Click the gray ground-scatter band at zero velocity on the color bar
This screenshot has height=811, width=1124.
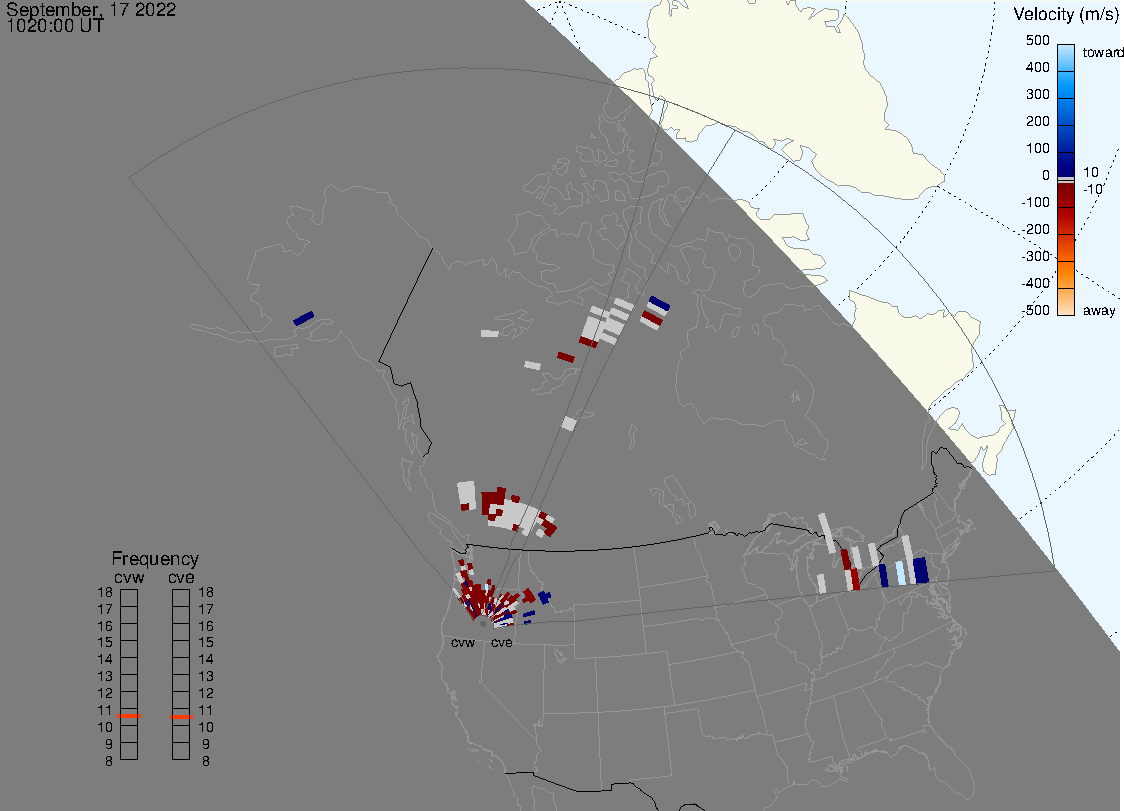click(x=1066, y=179)
